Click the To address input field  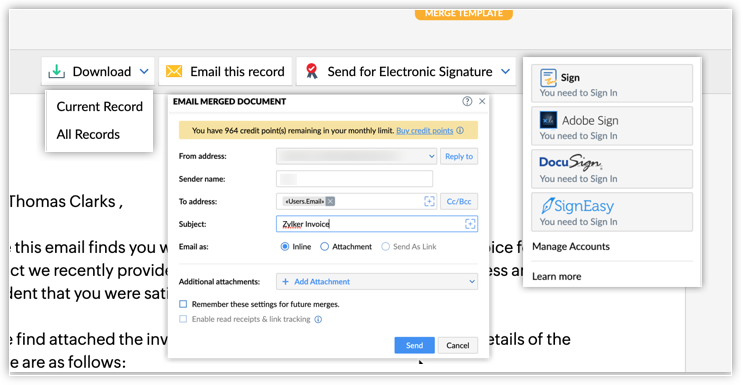[356, 201]
